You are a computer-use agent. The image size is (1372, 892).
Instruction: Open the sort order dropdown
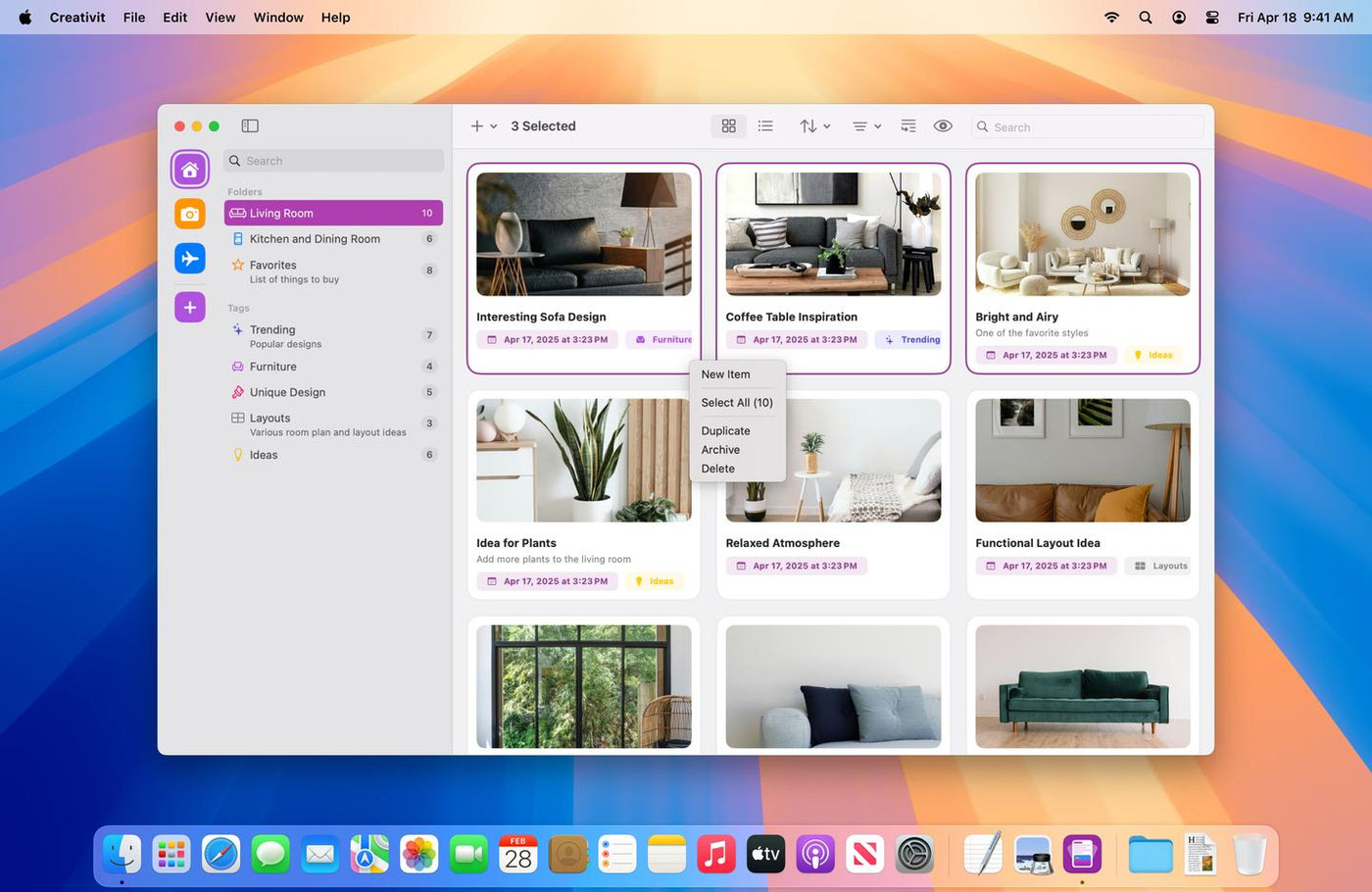pos(814,125)
